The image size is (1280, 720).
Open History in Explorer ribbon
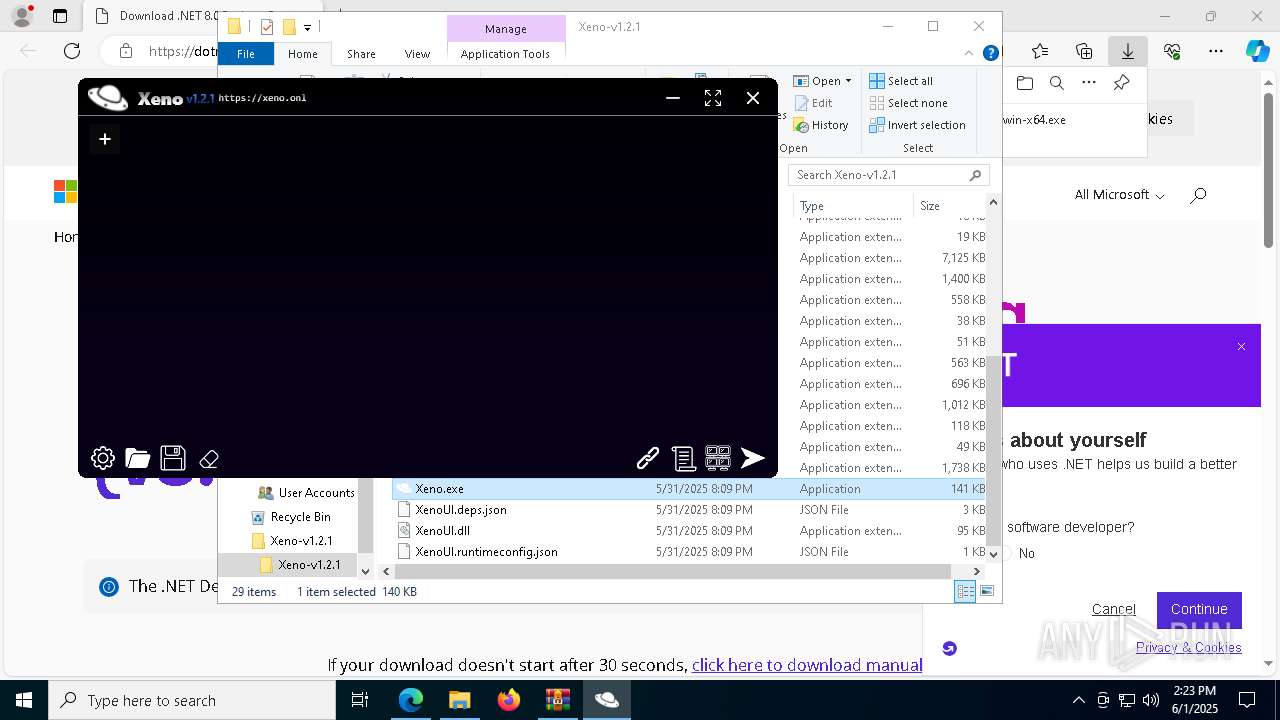tap(821, 125)
